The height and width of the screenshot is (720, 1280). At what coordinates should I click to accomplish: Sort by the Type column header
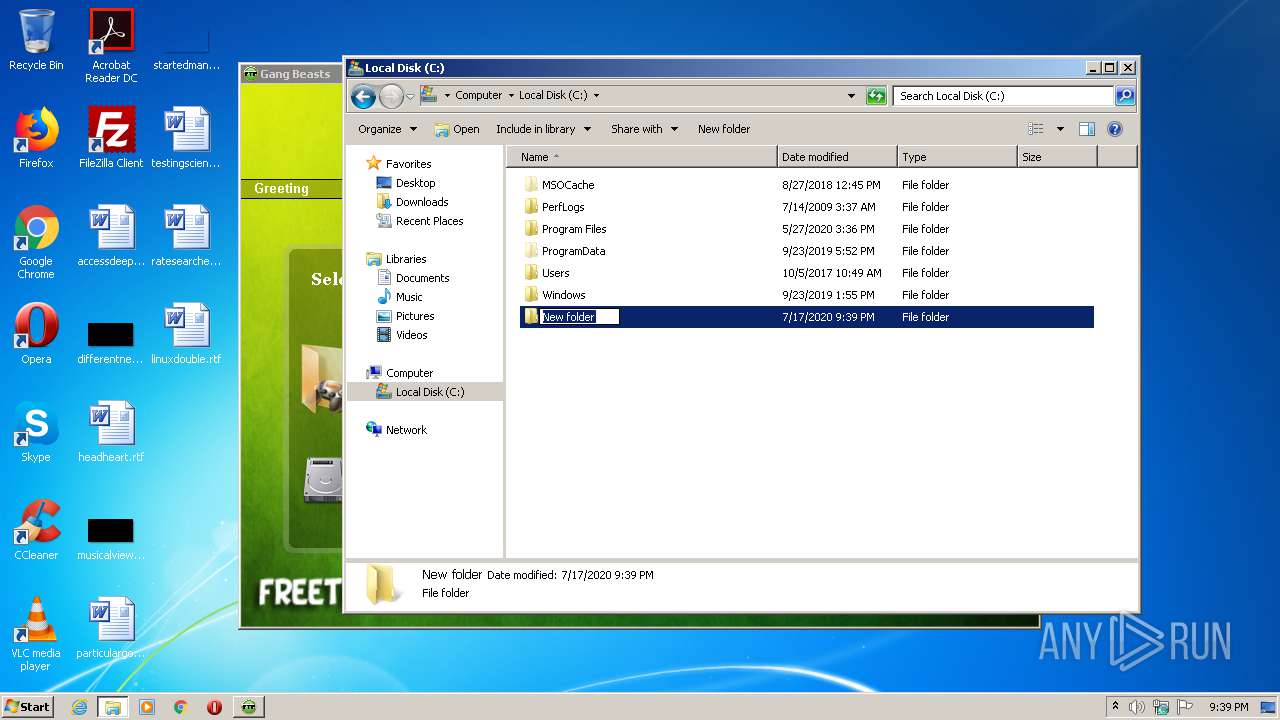click(957, 157)
